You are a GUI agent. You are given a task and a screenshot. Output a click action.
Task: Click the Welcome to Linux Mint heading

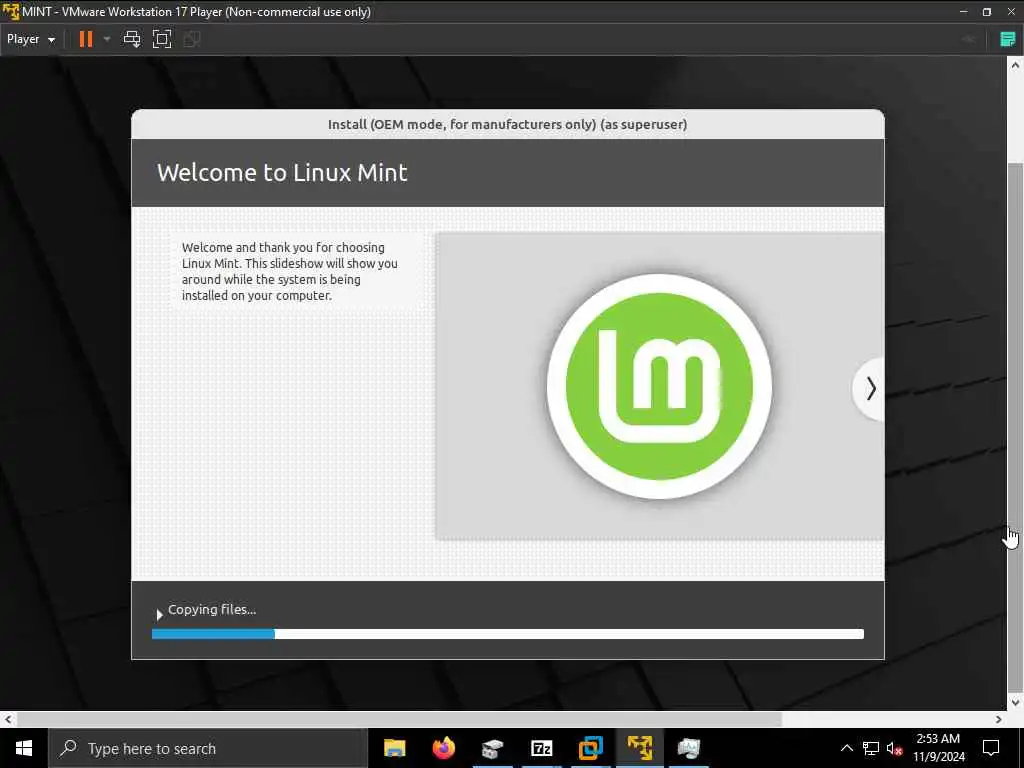click(282, 172)
